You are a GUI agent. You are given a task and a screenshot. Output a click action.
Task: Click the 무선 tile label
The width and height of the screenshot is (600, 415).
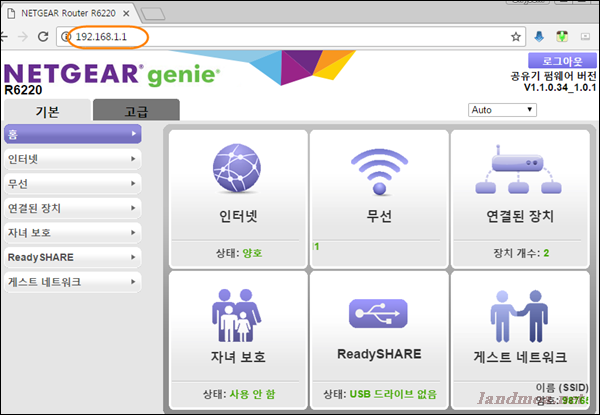click(x=379, y=216)
